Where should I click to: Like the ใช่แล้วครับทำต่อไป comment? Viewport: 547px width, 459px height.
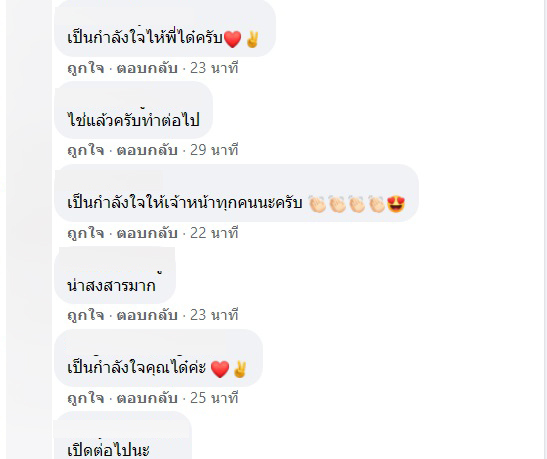click(x=85, y=150)
